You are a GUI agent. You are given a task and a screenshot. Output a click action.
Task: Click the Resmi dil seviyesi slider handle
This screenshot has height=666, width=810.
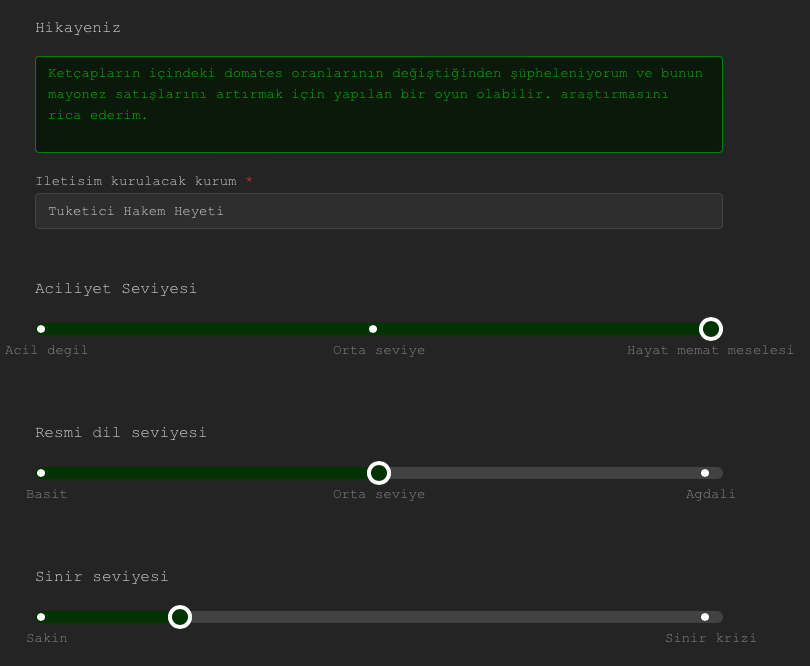pos(379,473)
